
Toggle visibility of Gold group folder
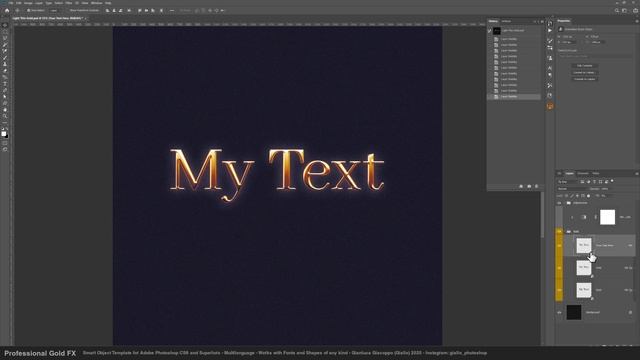[x=559, y=231]
